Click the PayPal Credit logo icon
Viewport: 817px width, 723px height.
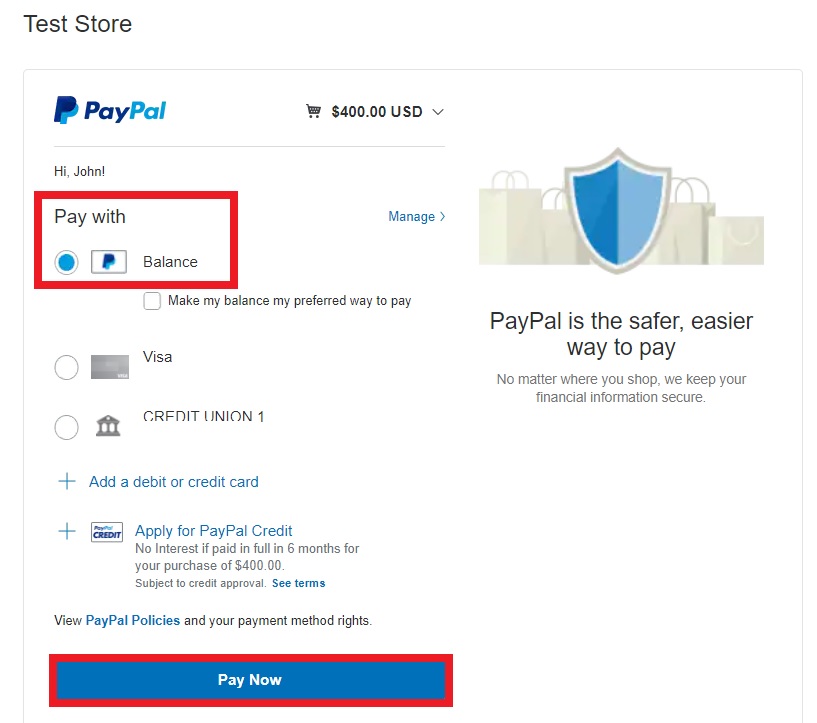tap(107, 532)
